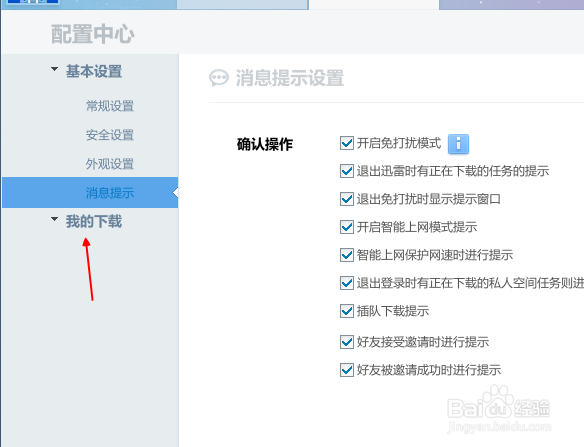Toggle 退出登录时有正在下载的私人空间任务 checkbox
The height and width of the screenshot is (447, 584).
click(x=347, y=283)
